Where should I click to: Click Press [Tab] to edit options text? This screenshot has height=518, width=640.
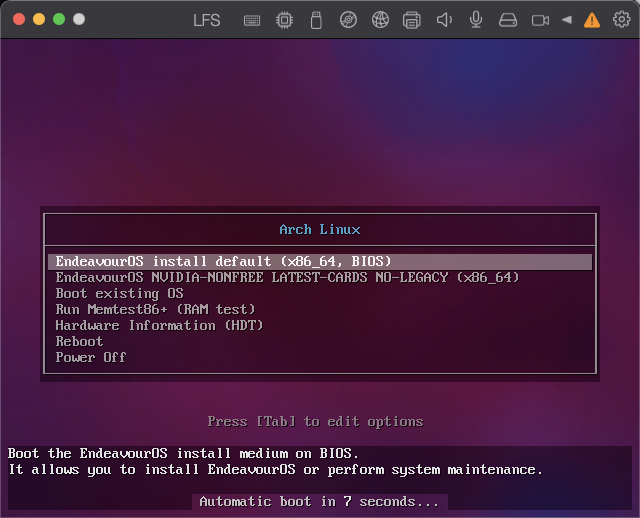(x=316, y=422)
